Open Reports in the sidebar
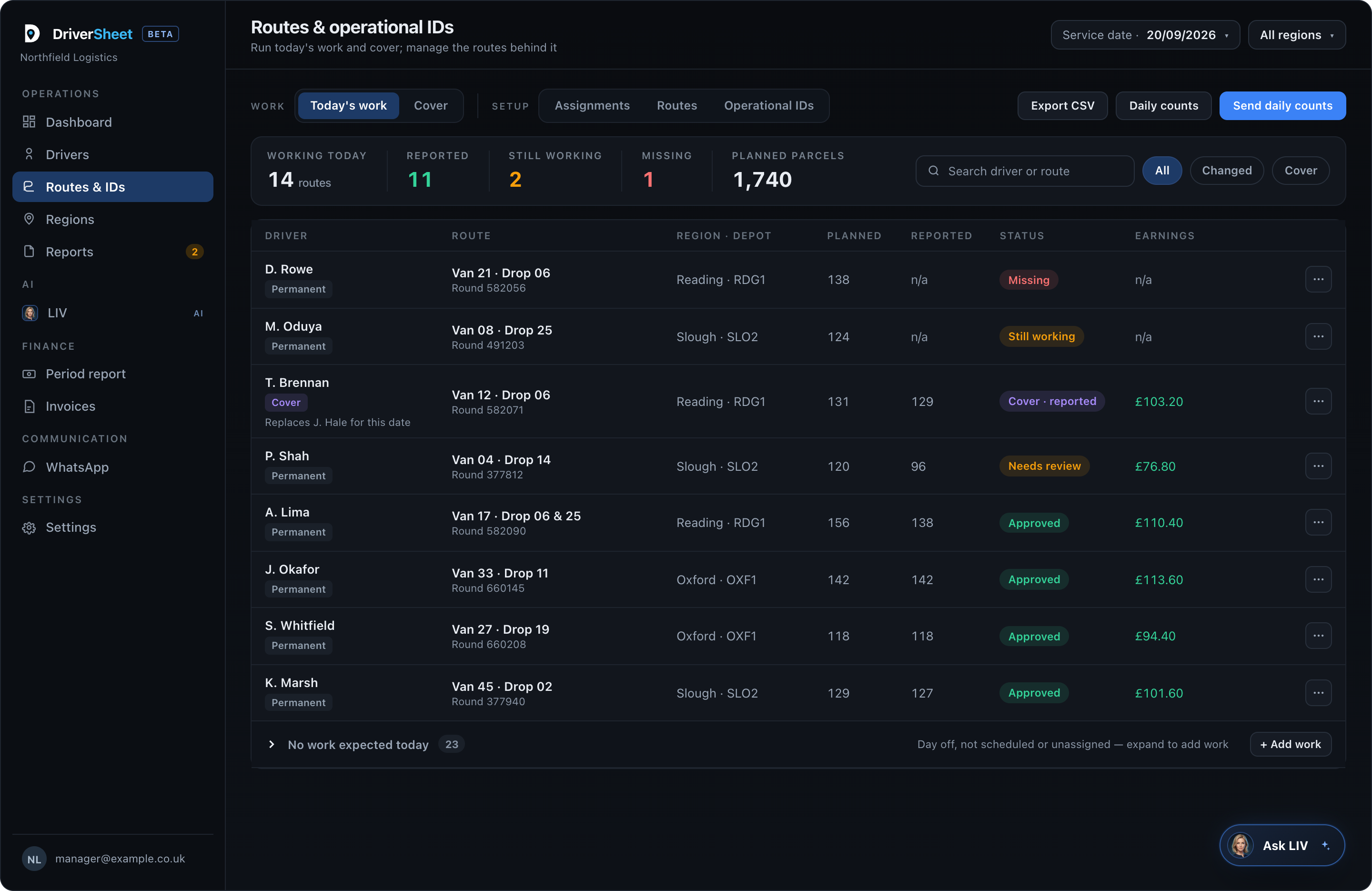This screenshot has height=891, width=1372. 112,252
